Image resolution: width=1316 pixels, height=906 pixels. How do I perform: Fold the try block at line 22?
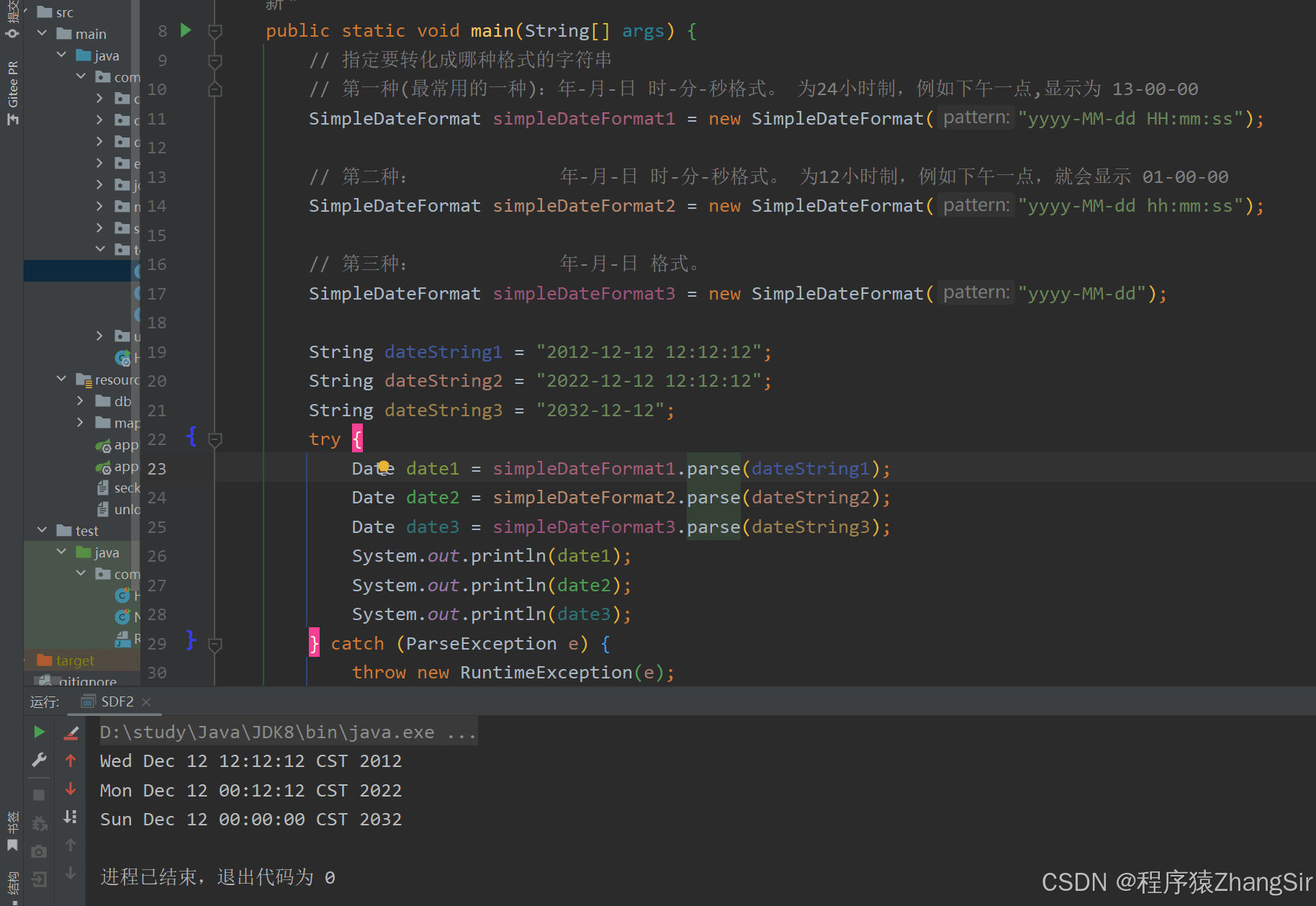pyautogui.click(x=215, y=439)
